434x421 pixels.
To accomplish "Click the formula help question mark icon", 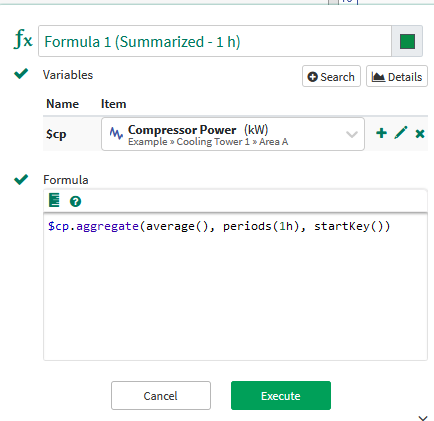I will 75,201.
